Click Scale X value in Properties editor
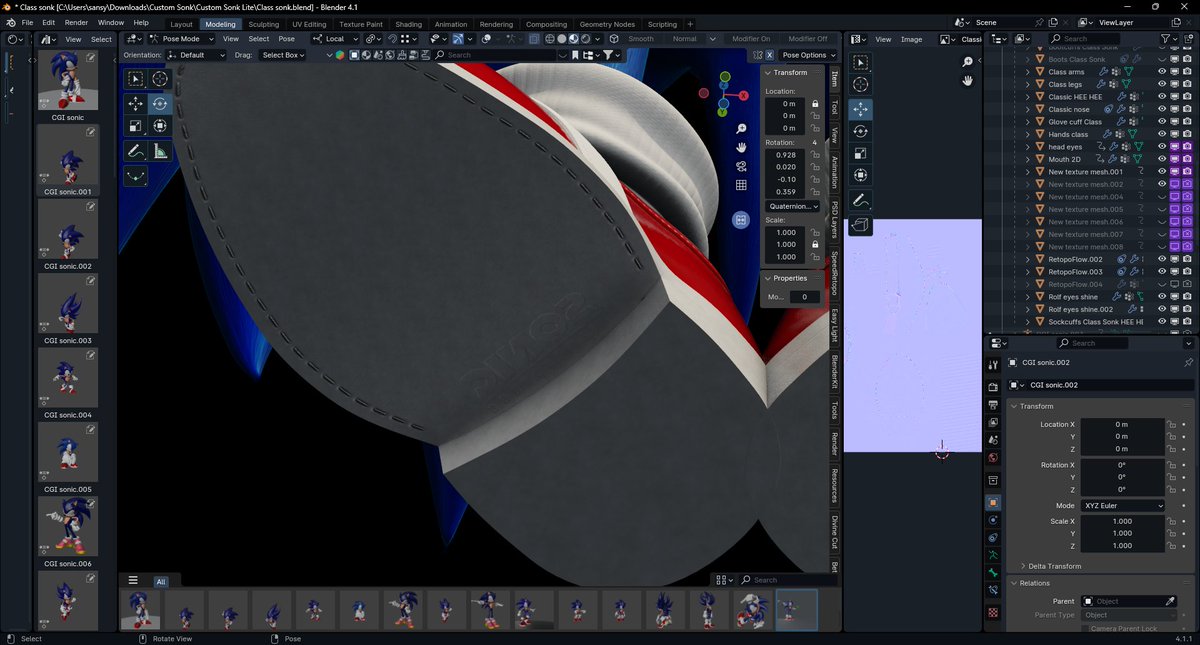1200x645 pixels. [1123, 521]
